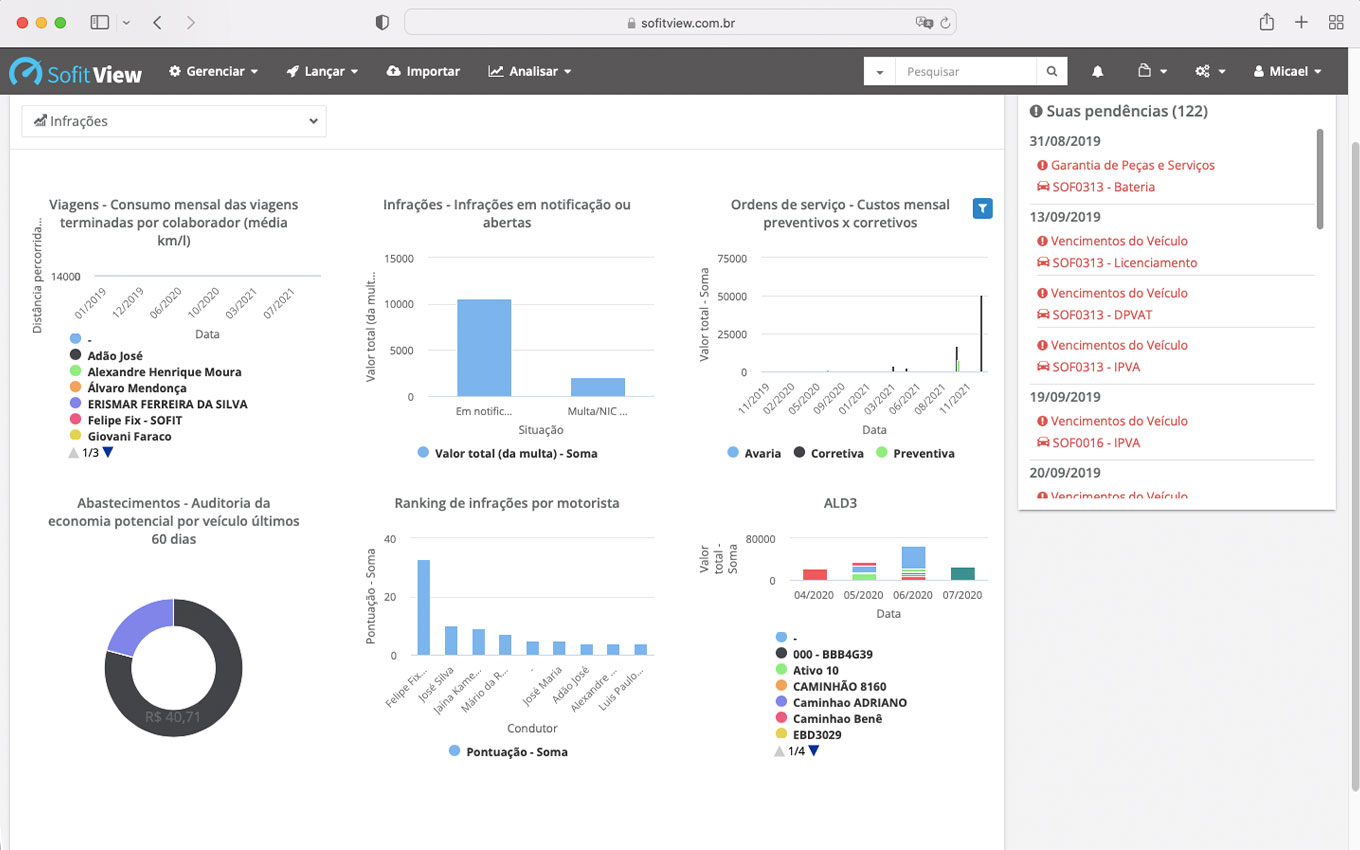The width and height of the screenshot is (1360, 850).
Task: Click the Sofit View logo
Action: tap(76, 72)
